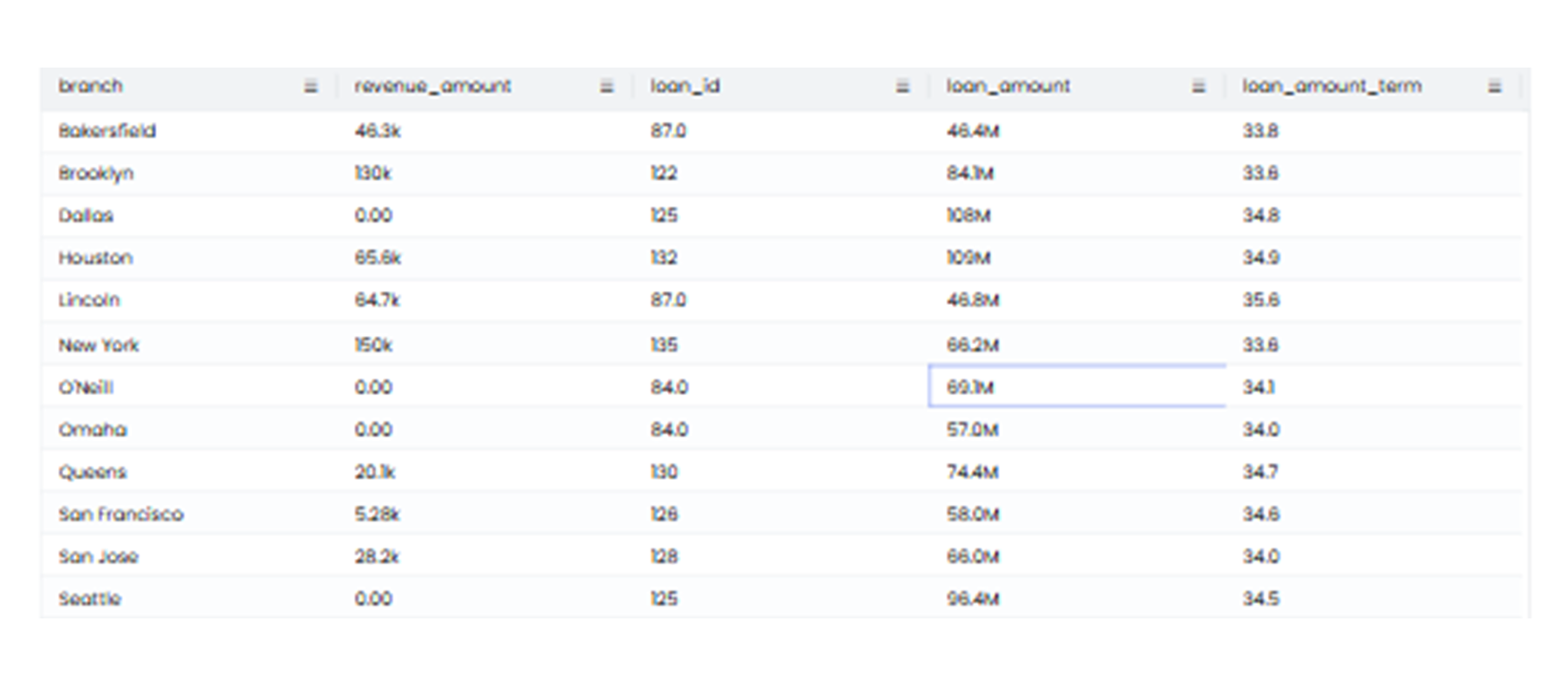Open the branch column menu icon
Viewport: 1568px width, 686px height.
[x=310, y=87]
